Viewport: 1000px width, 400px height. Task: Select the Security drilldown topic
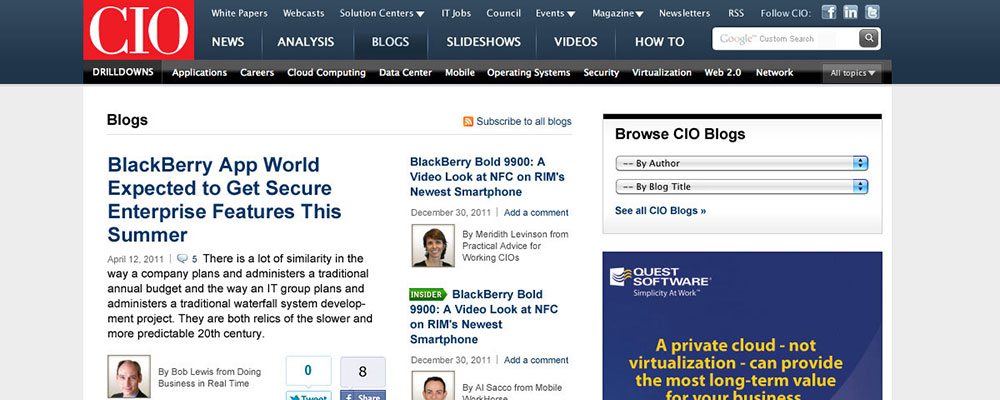601,73
